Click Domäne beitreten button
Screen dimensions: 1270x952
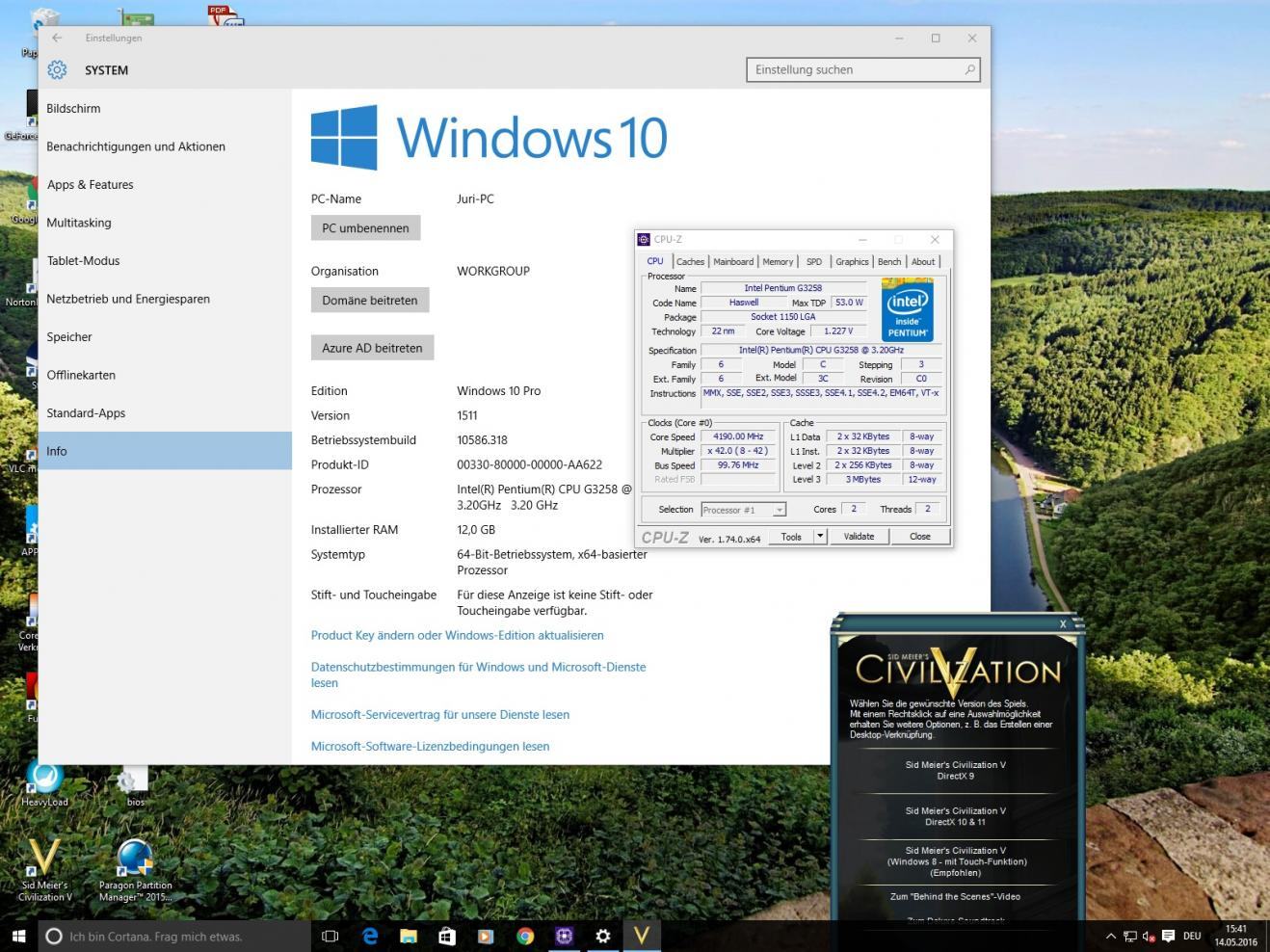tap(370, 301)
